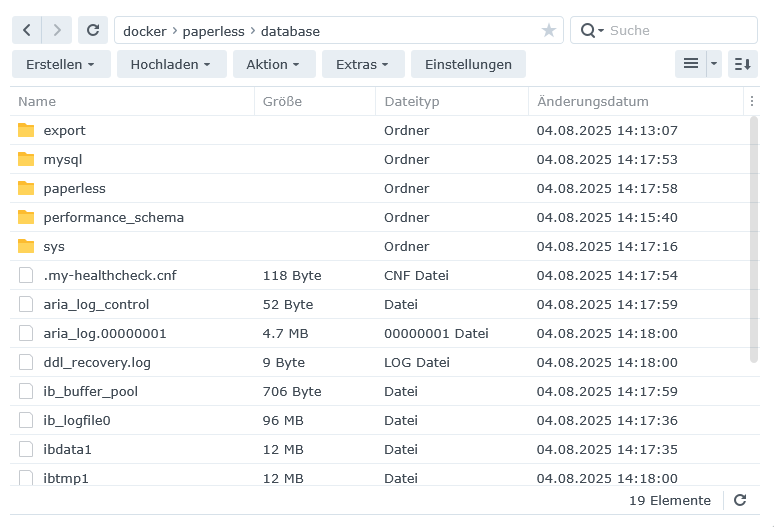
Task: Click the ibdata1 file icon
Action: pyautogui.click(x=26, y=450)
